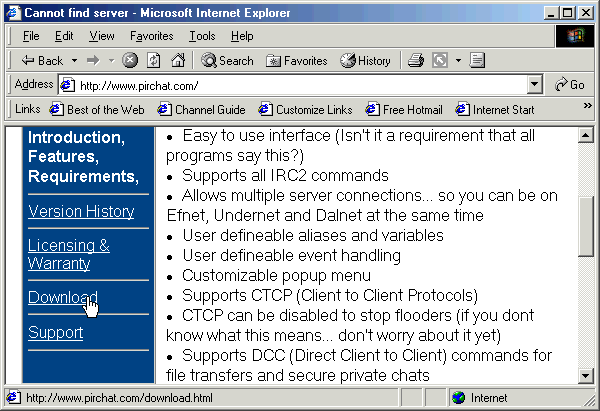Click the page icon in the address bar
The height and width of the screenshot is (411, 600).
(68, 85)
